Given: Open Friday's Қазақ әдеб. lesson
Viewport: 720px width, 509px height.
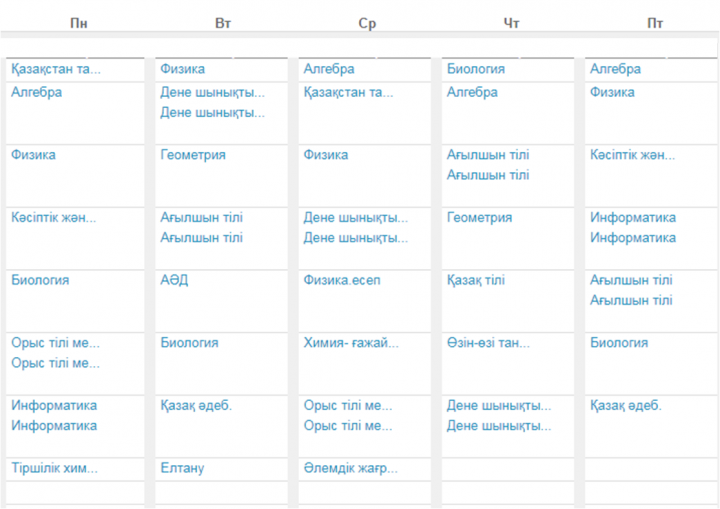Looking at the screenshot, I should tap(625, 406).
